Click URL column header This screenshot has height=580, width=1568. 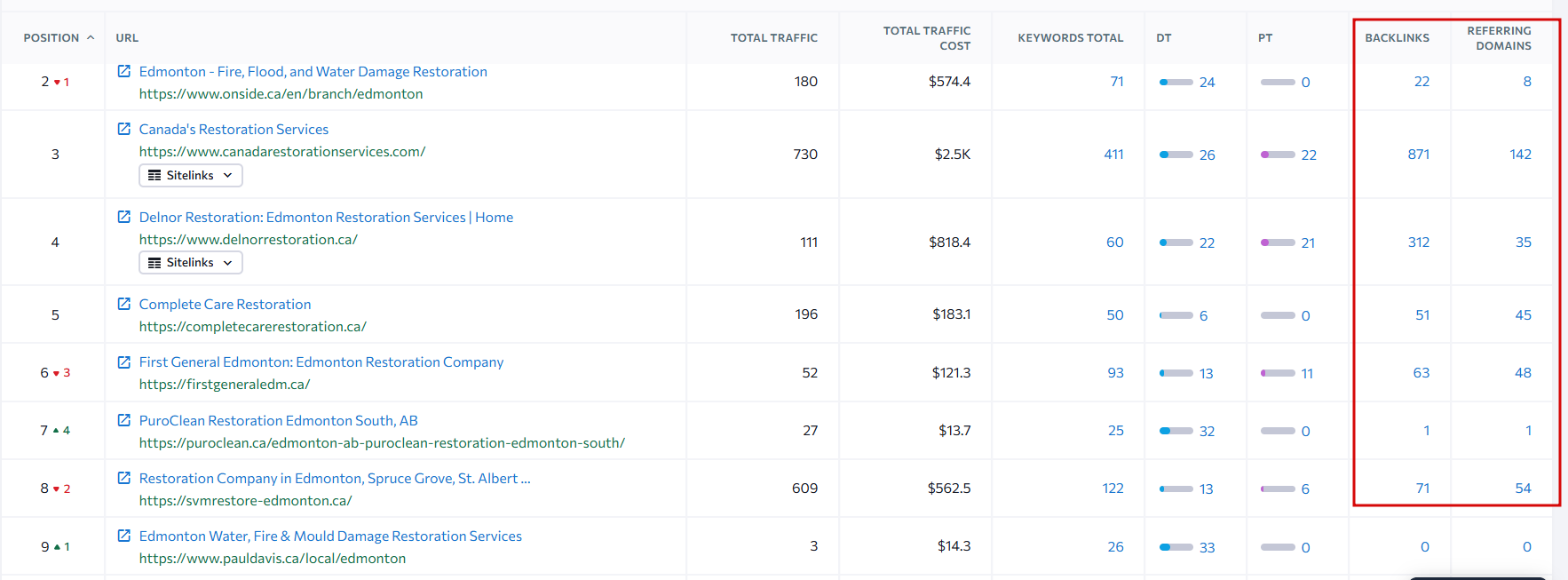point(127,37)
